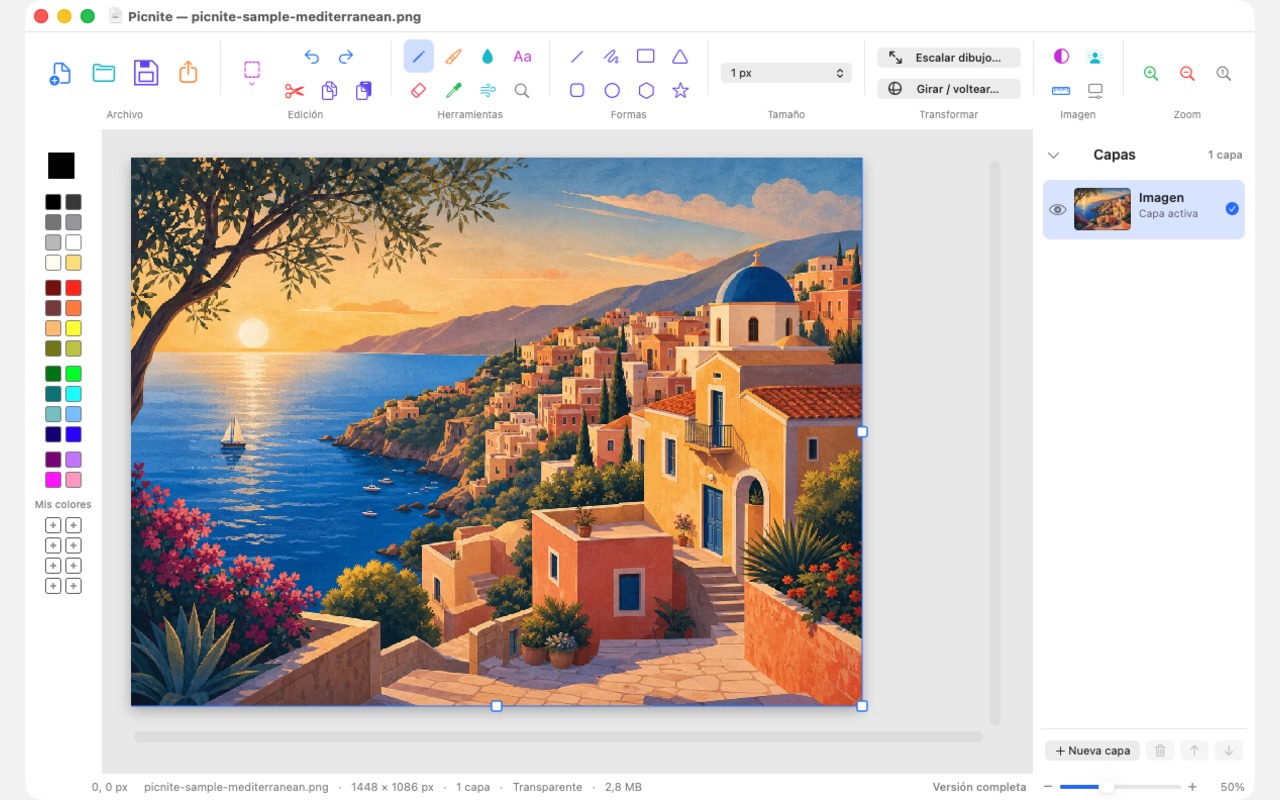Viewport: 1280px width, 800px height.
Task: Choose the freehand curve shape
Action: 611,57
